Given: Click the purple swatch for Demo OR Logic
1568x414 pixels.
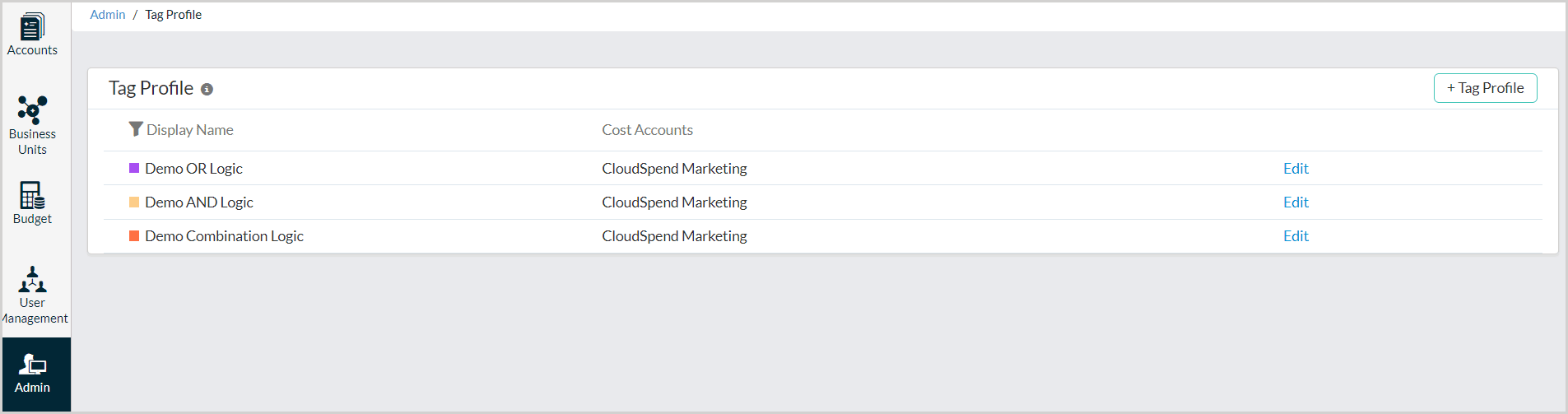Looking at the screenshot, I should point(134,168).
